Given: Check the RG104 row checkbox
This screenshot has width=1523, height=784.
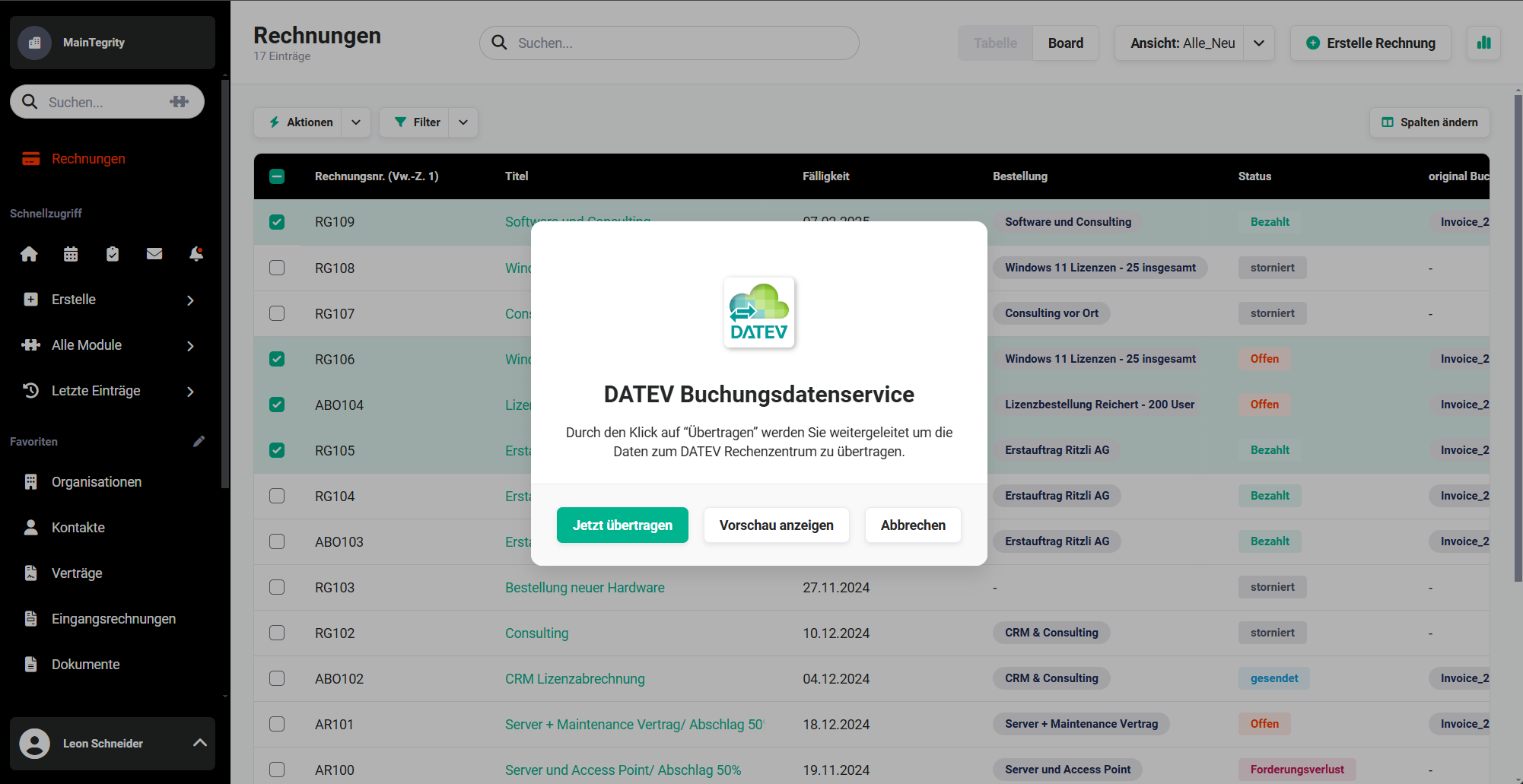Looking at the screenshot, I should [x=277, y=496].
